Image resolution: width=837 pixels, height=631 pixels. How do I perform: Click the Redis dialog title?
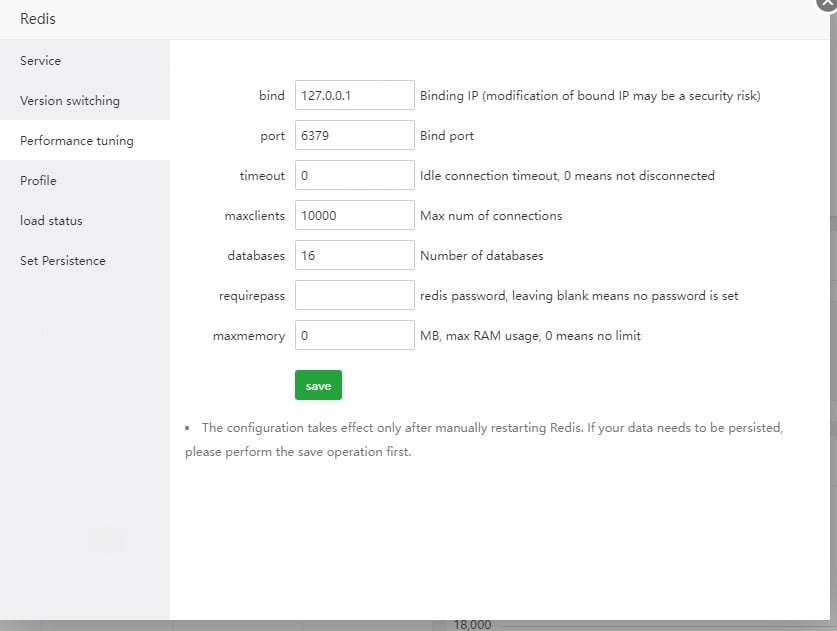click(37, 19)
